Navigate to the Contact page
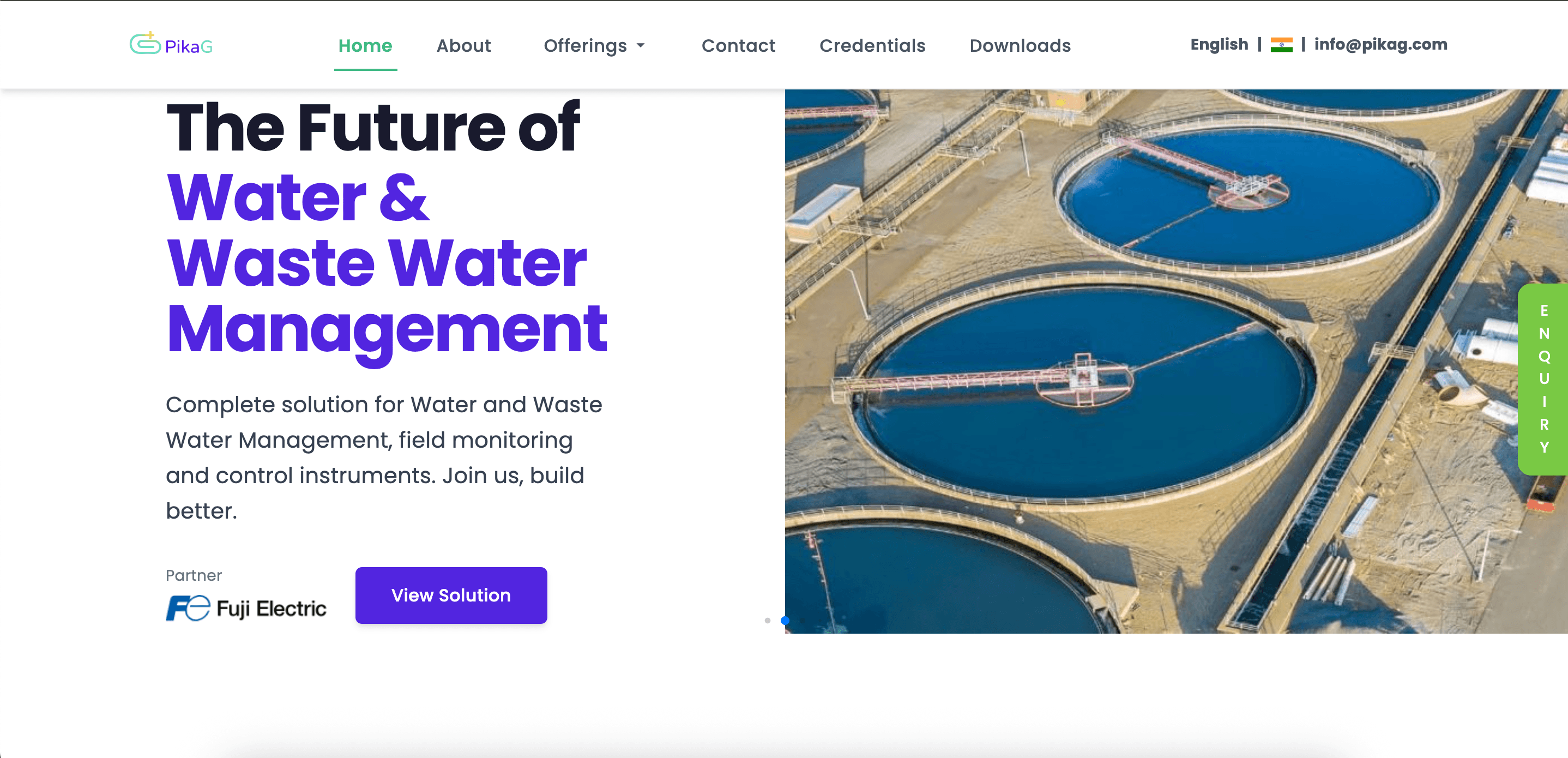This screenshot has width=1568, height=758. click(x=738, y=45)
